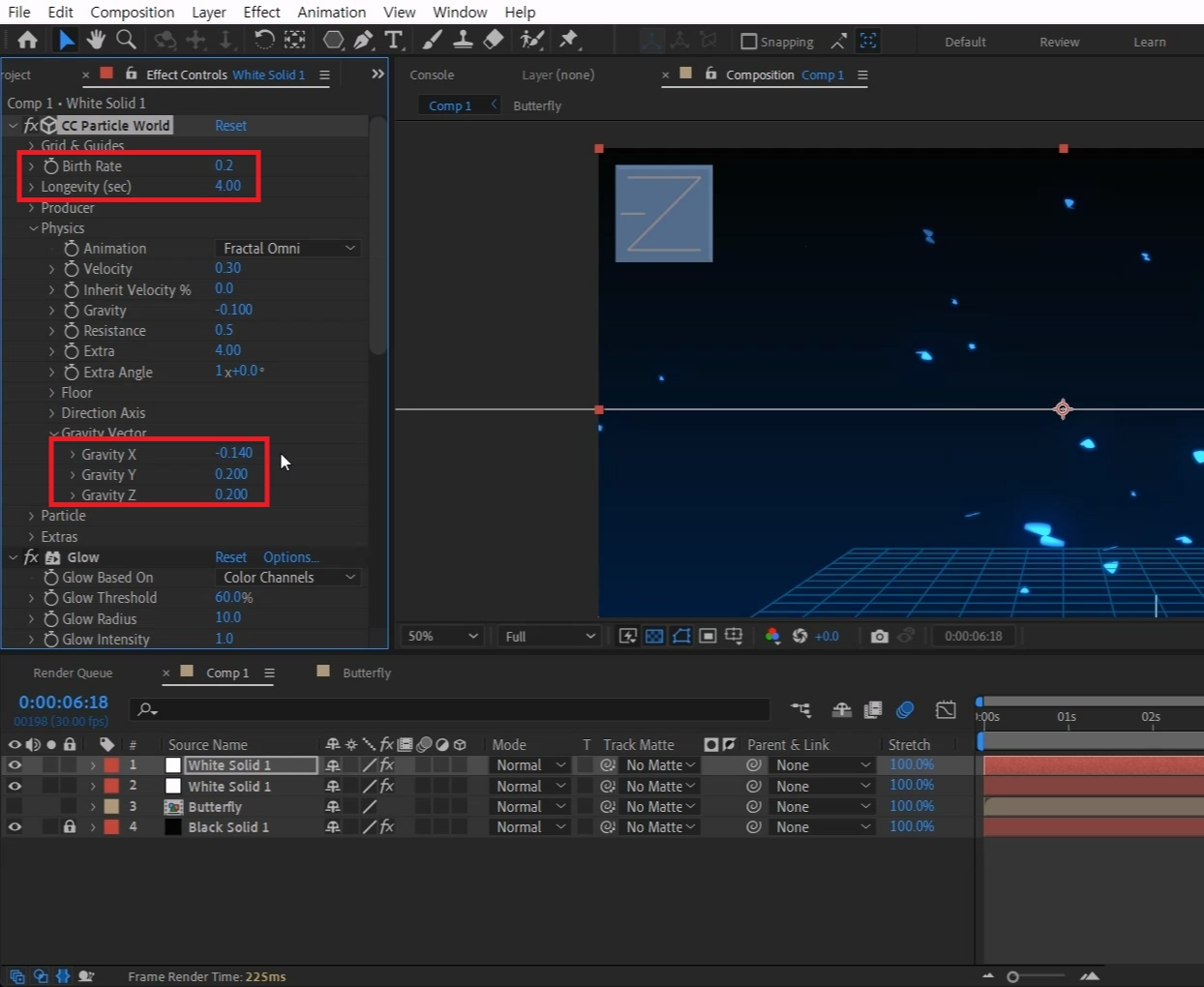Toggle Mask and Shape Path visibility icon
The width and height of the screenshot is (1204, 987).
[681, 636]
